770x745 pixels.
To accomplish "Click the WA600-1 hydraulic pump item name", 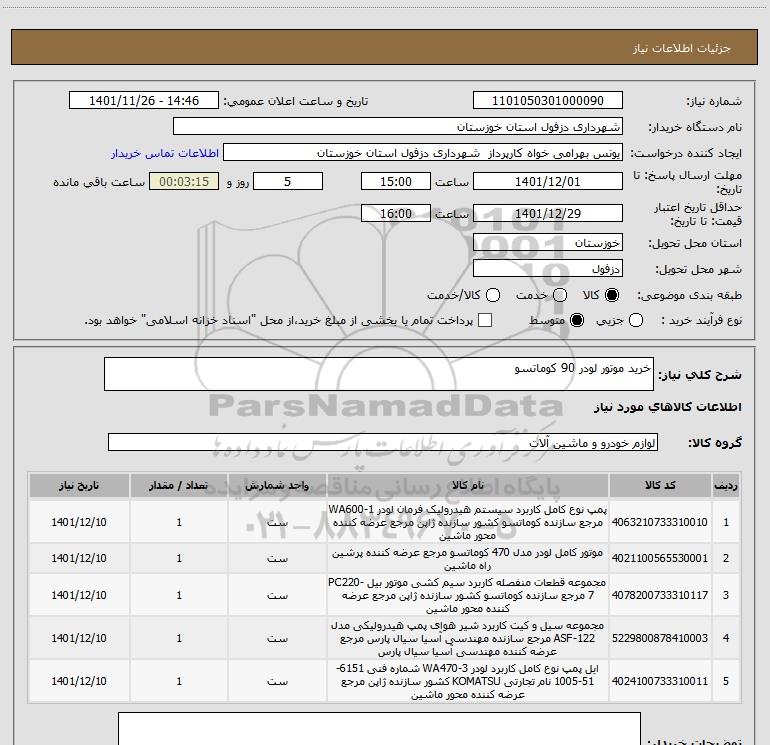I will coord(468,522).
